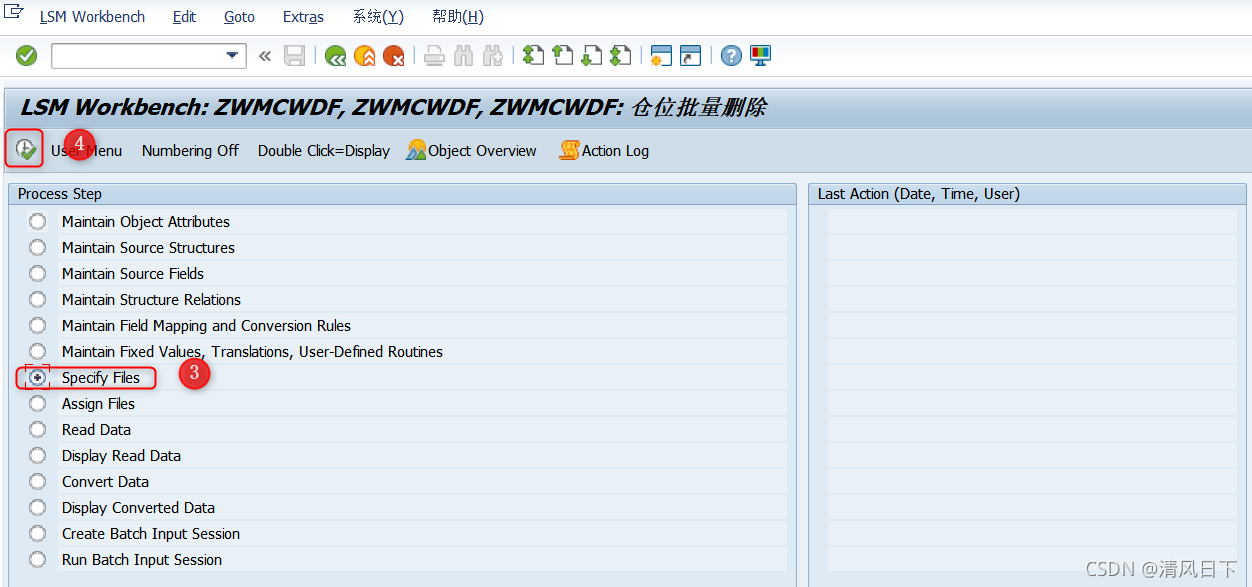
Task: Select the Read Data radio button
Action: (37, 429)
